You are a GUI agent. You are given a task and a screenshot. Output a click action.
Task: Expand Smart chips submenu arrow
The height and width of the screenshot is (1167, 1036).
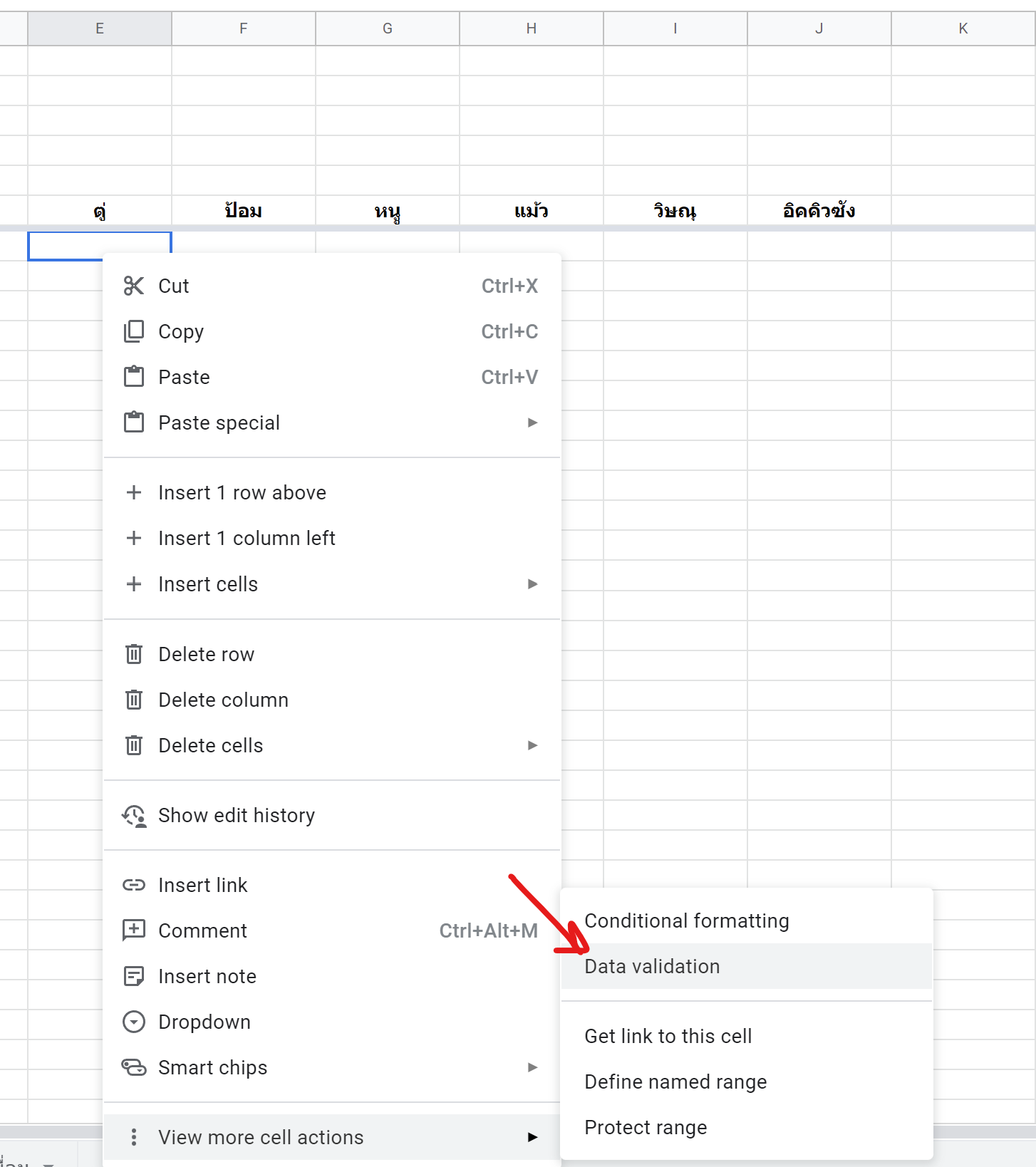[x=532, y=1067]
